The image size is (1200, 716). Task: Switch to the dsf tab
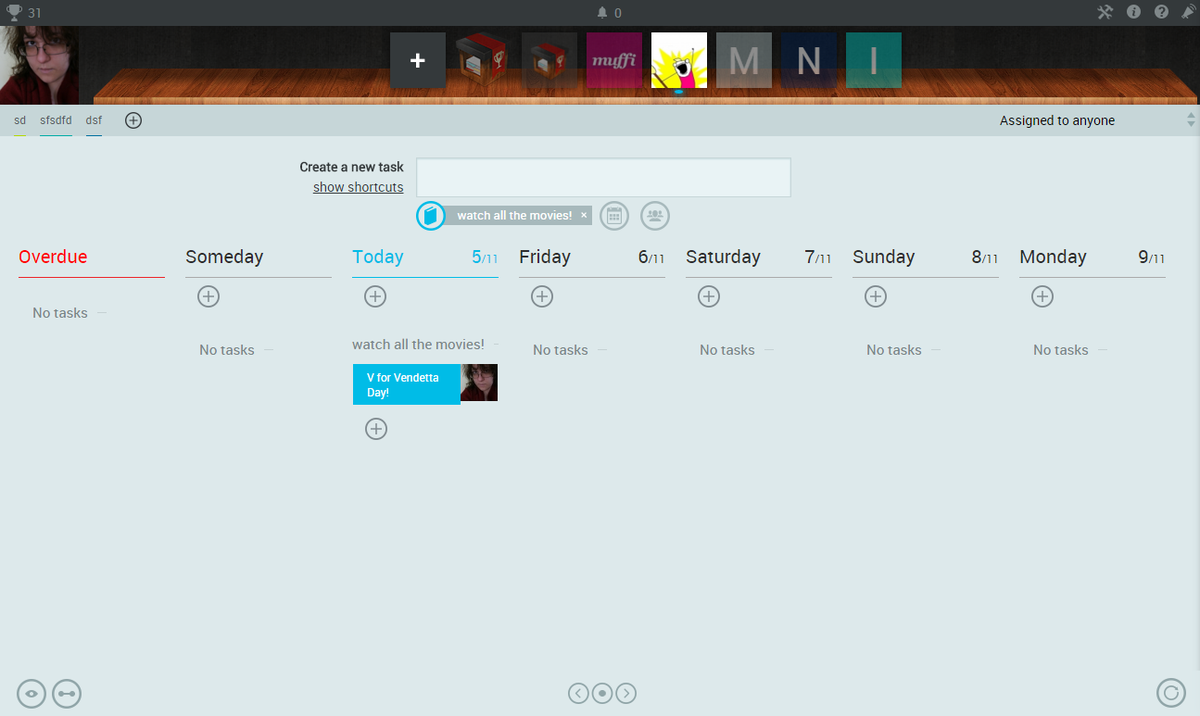pos(94,120)
